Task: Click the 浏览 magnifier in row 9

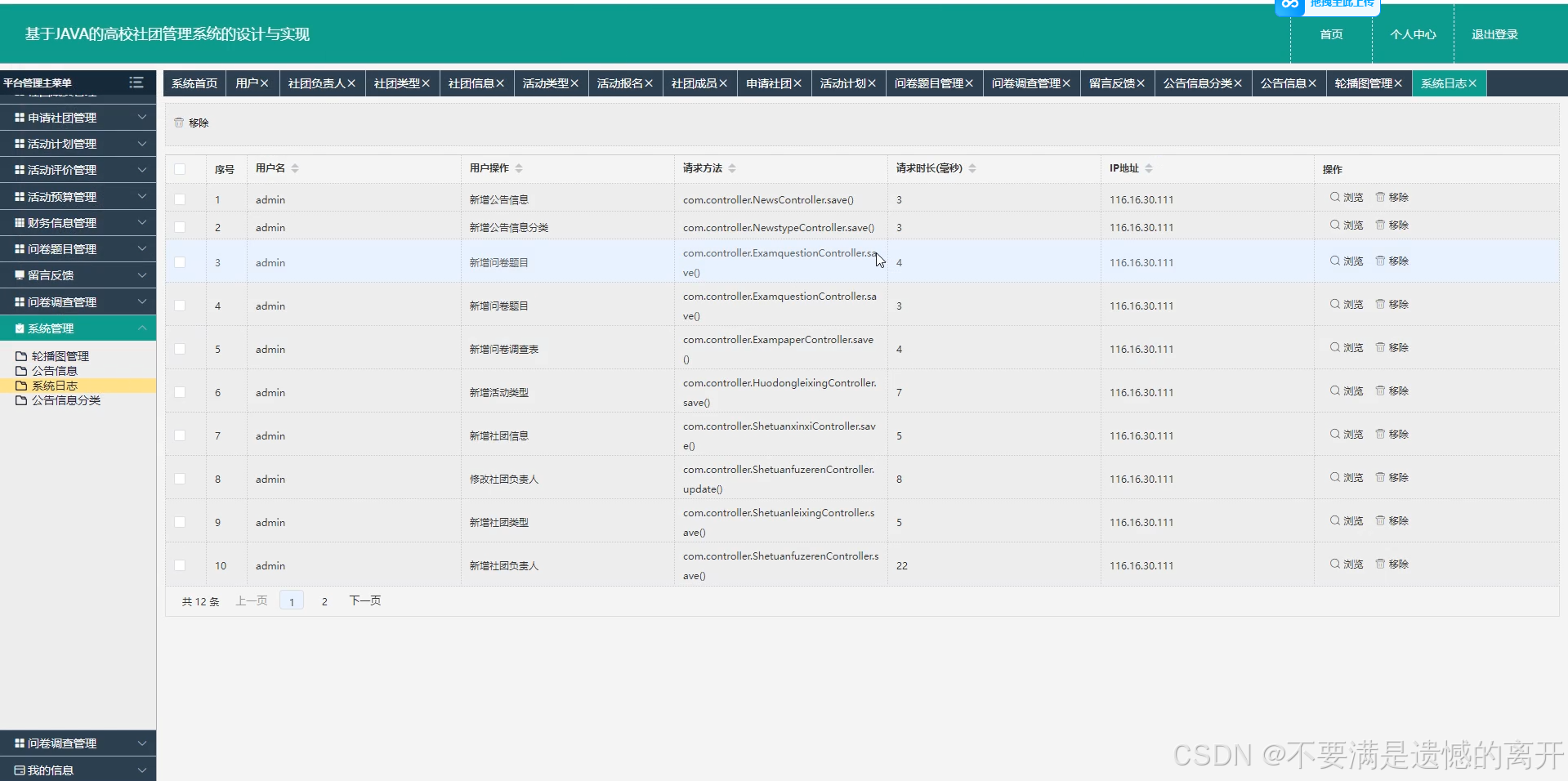Action: pyautogui.click(x=1334, y=520)
